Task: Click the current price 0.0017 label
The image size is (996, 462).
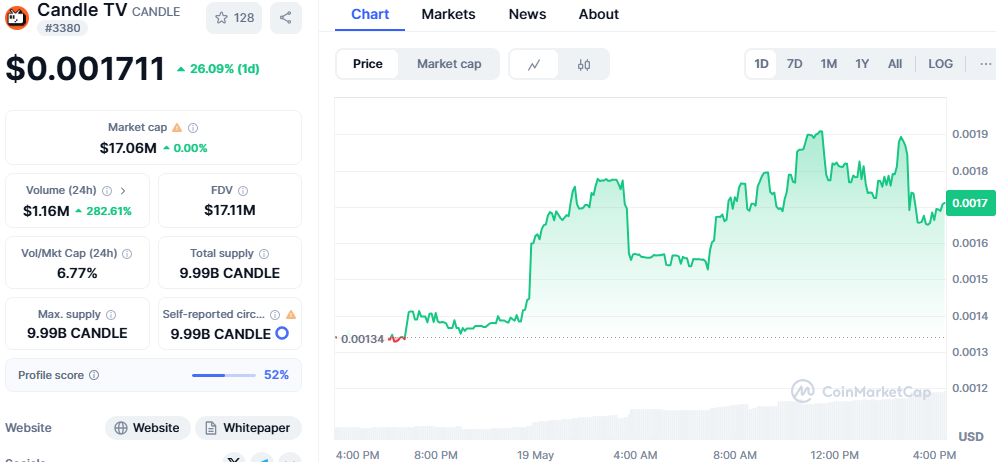Action: pyautogui.click(x=970, y=203)
